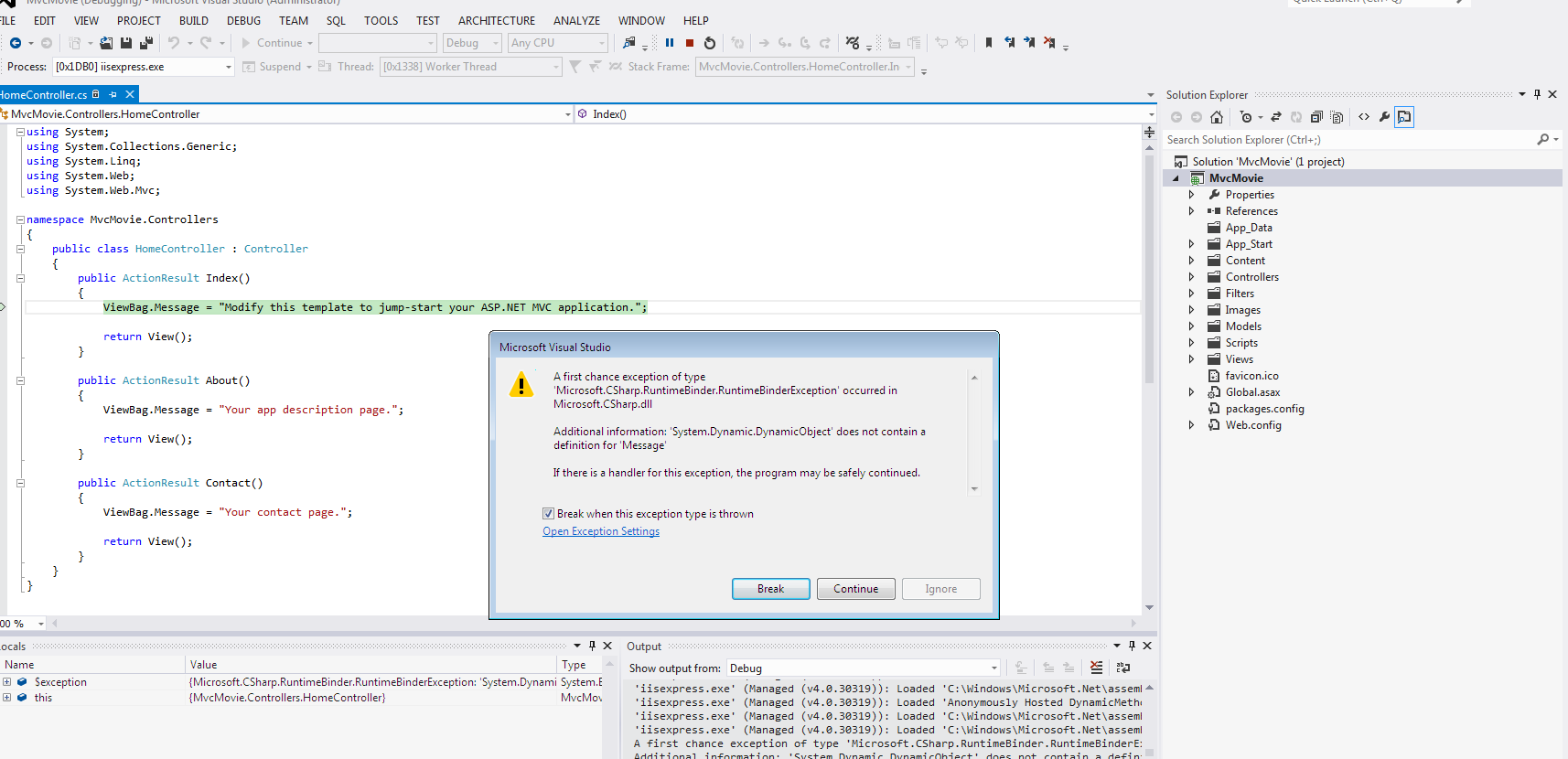Open Properties wrench icon in Solution Explorer
1568x759 pixels.
click(x=1384, y=117)
